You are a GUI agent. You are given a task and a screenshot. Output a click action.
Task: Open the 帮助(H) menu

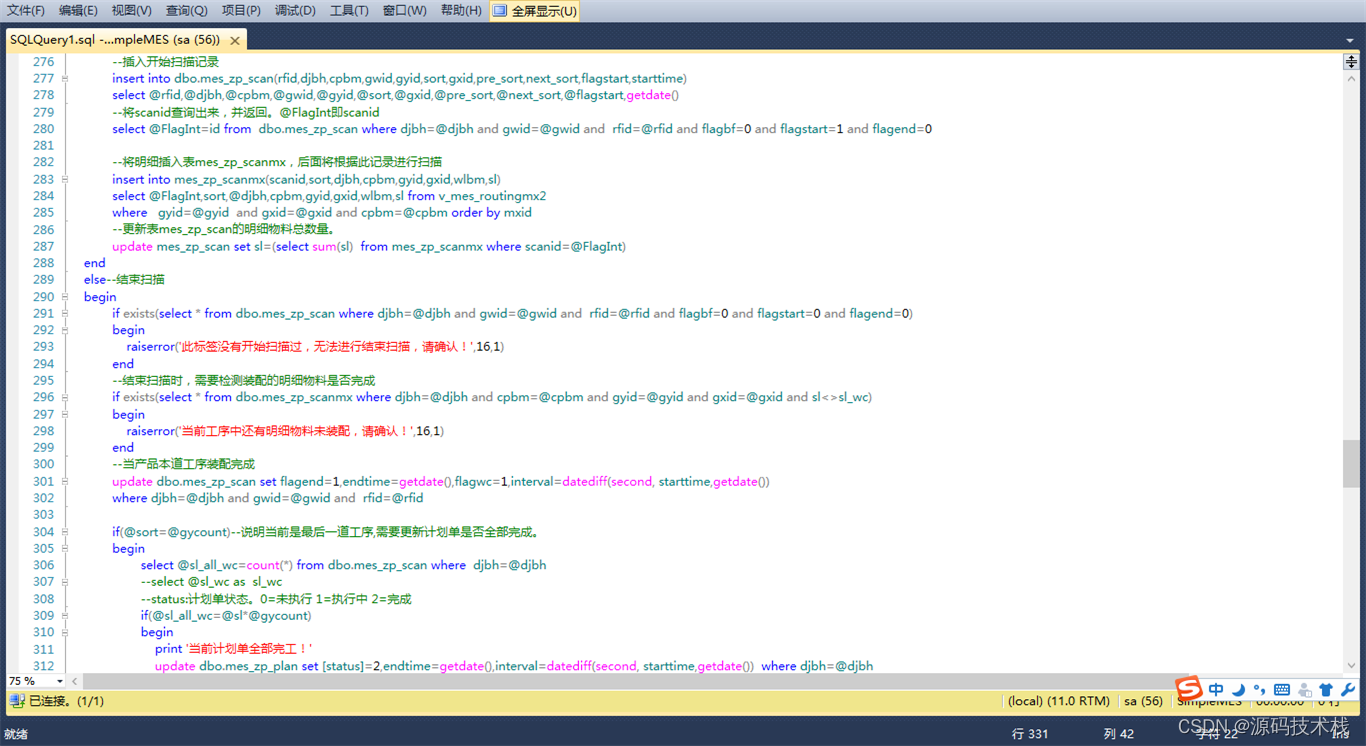point(460,11)
